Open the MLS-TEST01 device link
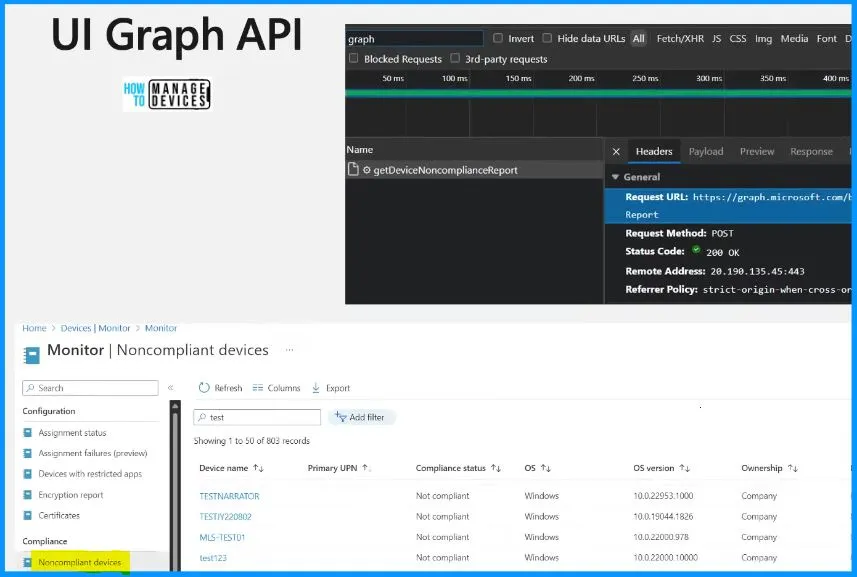Screen dimensions: 857x577 click(x=222, y=537)
